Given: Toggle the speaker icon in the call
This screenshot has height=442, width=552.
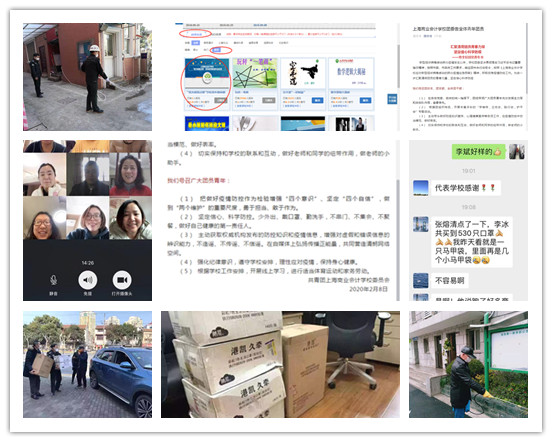Looking at the screenshot, I should [x=88, y=280].
